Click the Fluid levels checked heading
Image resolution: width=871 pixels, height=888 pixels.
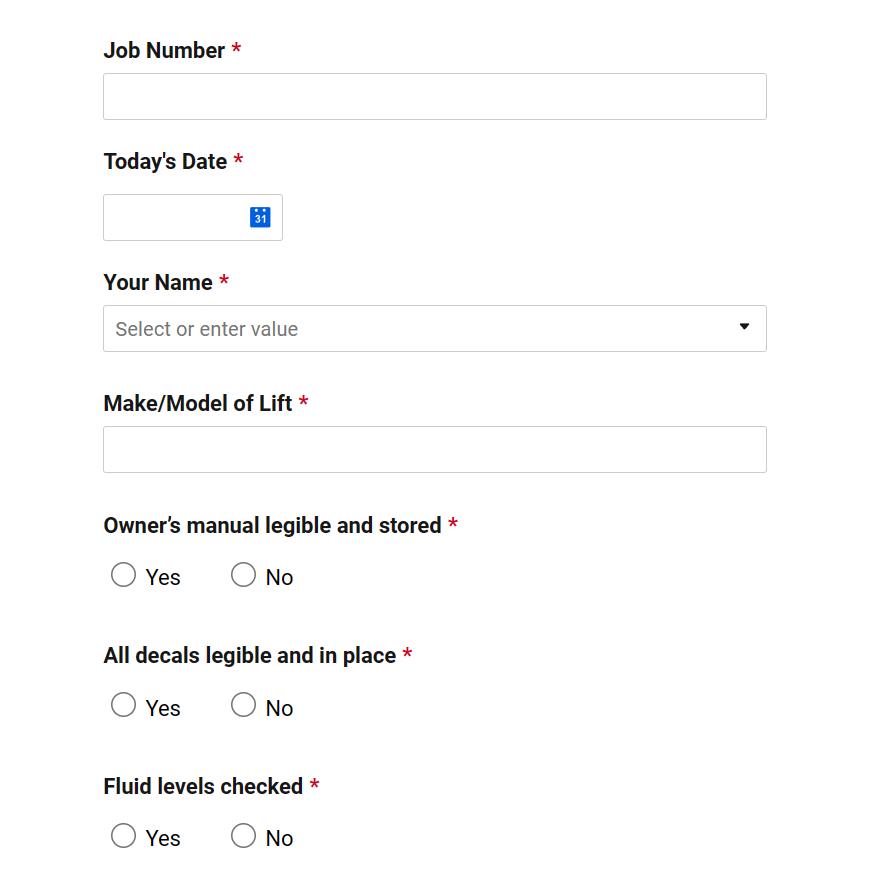[203, 787]
